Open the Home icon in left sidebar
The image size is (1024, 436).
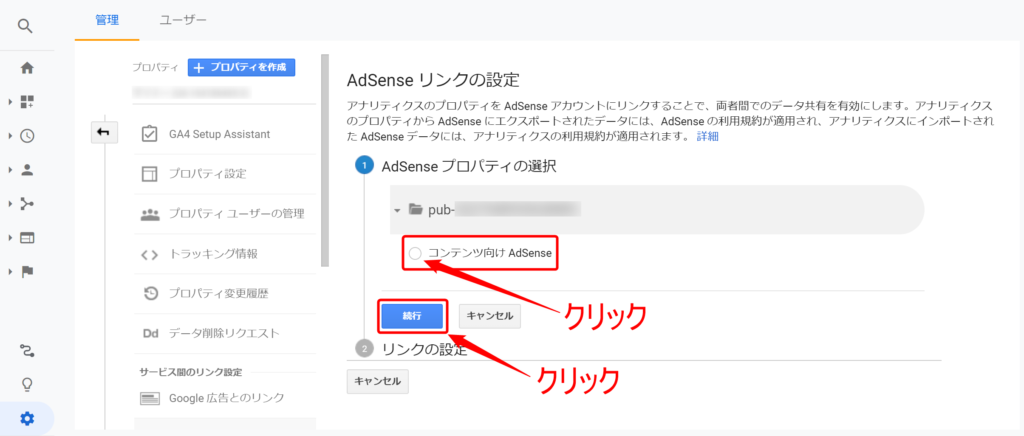tap(27, 68)
